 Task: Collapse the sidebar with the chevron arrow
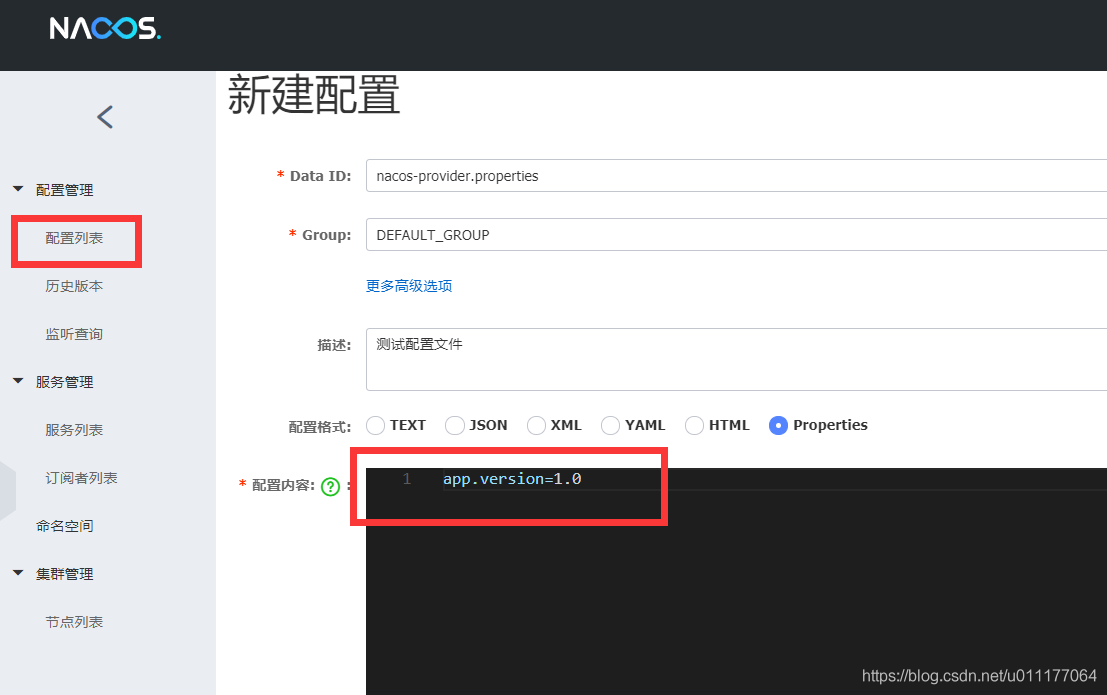104,116
